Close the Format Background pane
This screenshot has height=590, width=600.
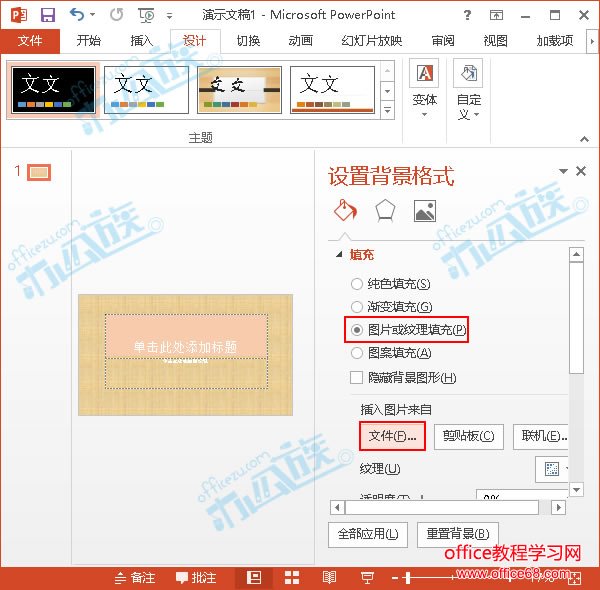(x=581, y=171)
